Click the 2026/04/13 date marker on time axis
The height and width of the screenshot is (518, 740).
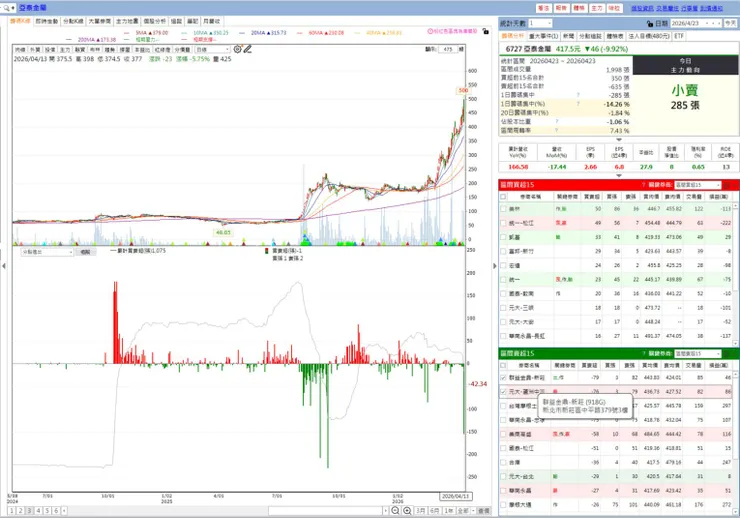(455, 496)
